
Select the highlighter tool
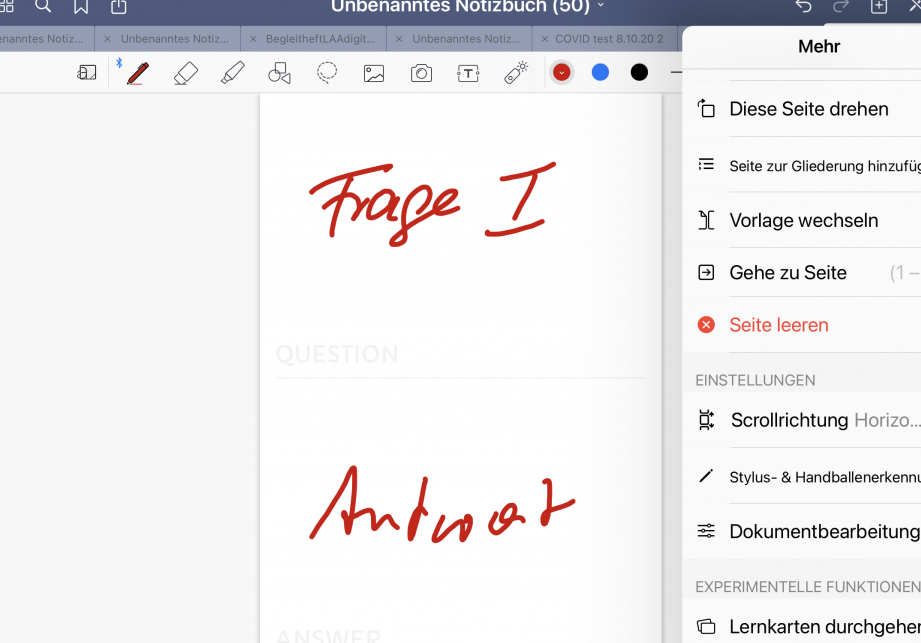click(232, 73)
